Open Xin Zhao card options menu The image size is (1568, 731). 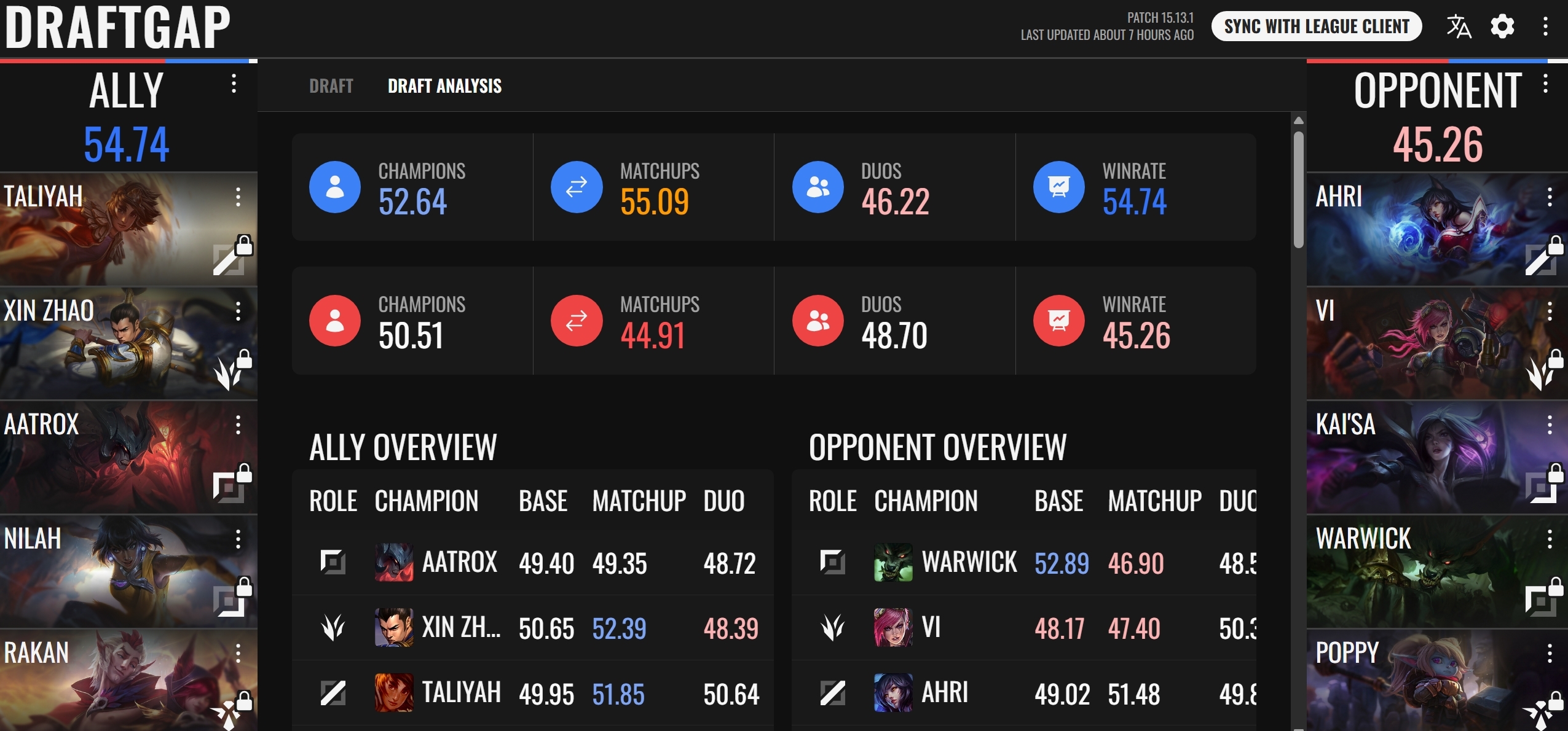tap(238, 311)
